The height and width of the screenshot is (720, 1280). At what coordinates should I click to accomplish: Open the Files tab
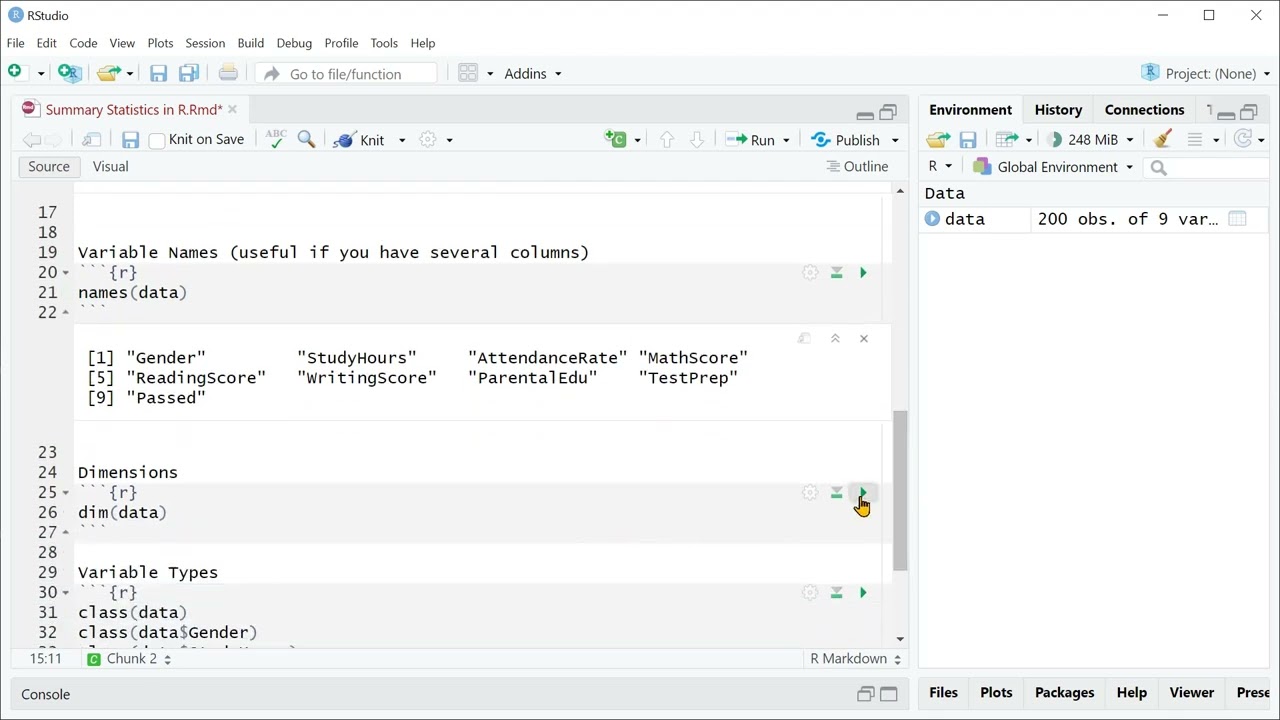(x=943, y=692)
